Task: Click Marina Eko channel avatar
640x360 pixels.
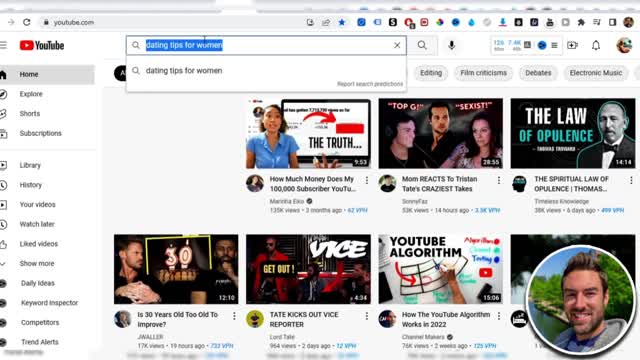Action: [x=255, y=183]
